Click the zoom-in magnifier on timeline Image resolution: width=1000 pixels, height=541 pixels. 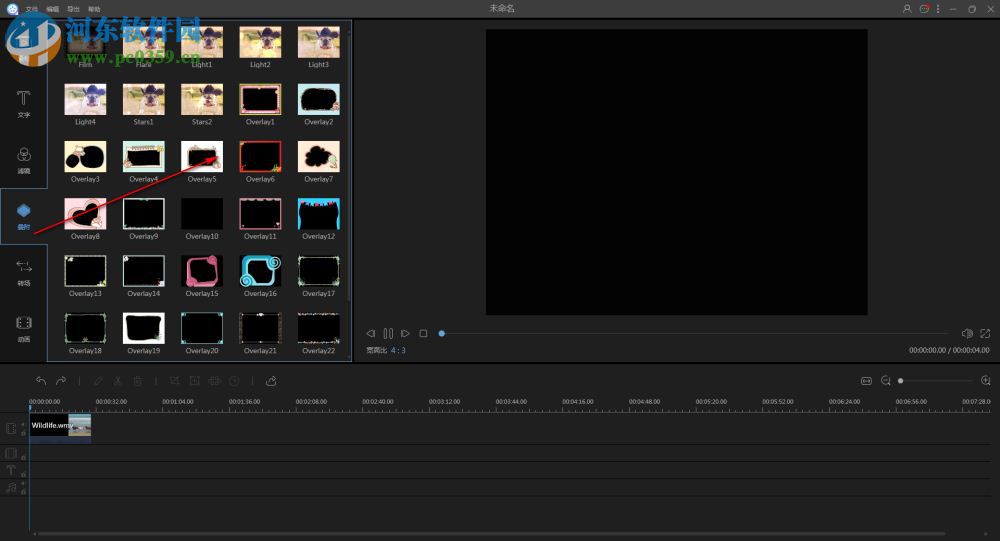(x=986, y=381)
